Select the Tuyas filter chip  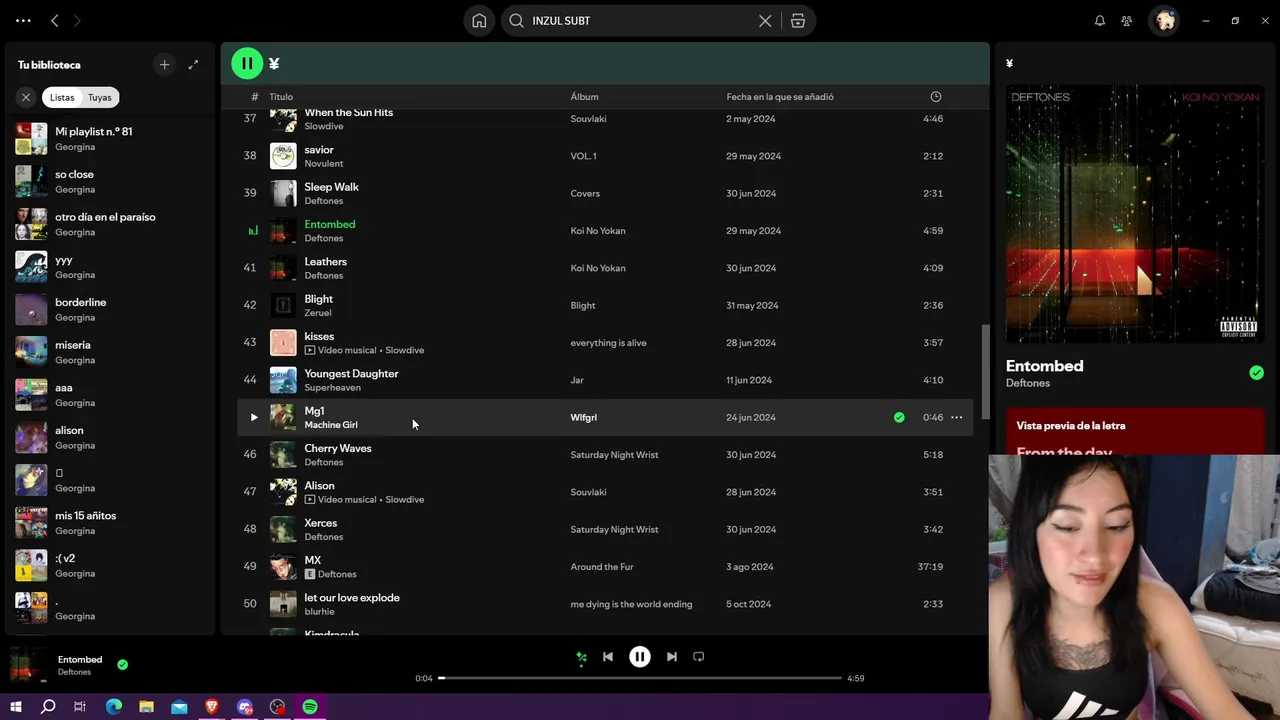100,97
